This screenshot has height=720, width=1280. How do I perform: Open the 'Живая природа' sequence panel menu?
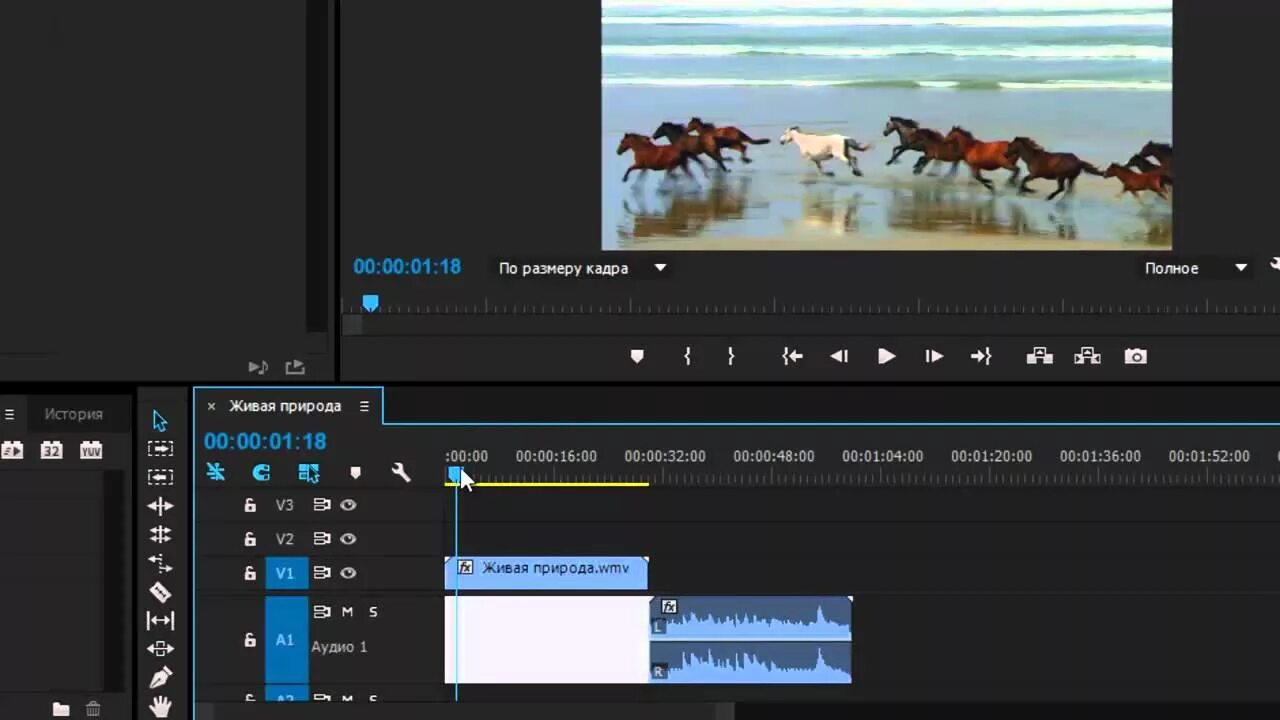point(364,406)
